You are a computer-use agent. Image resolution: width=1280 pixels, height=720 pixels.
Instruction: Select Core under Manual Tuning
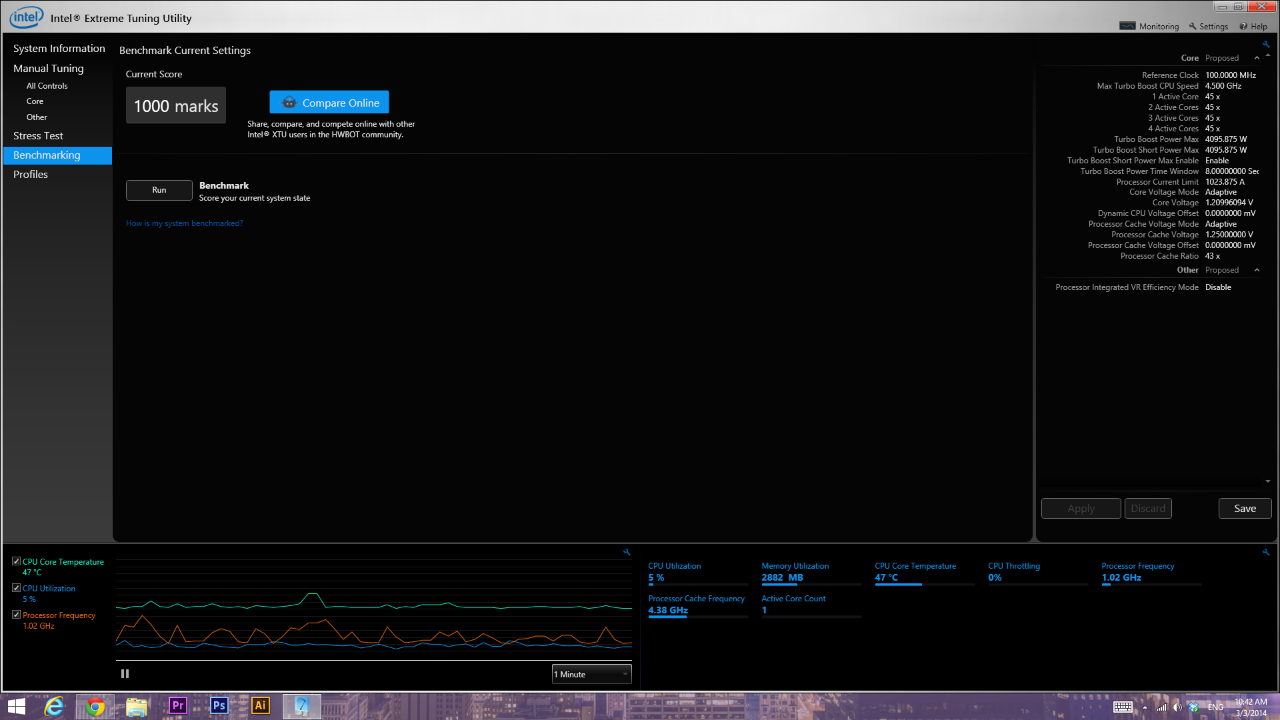(35, 101)
